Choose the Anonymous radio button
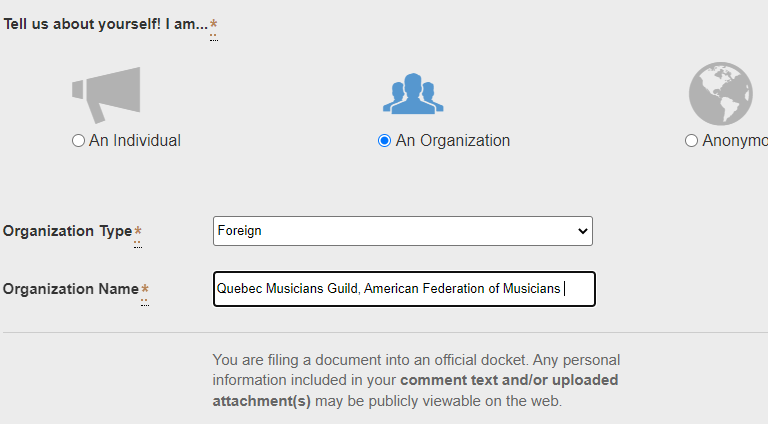The height and width of the screenshot is (424, 768). [691, 141]
